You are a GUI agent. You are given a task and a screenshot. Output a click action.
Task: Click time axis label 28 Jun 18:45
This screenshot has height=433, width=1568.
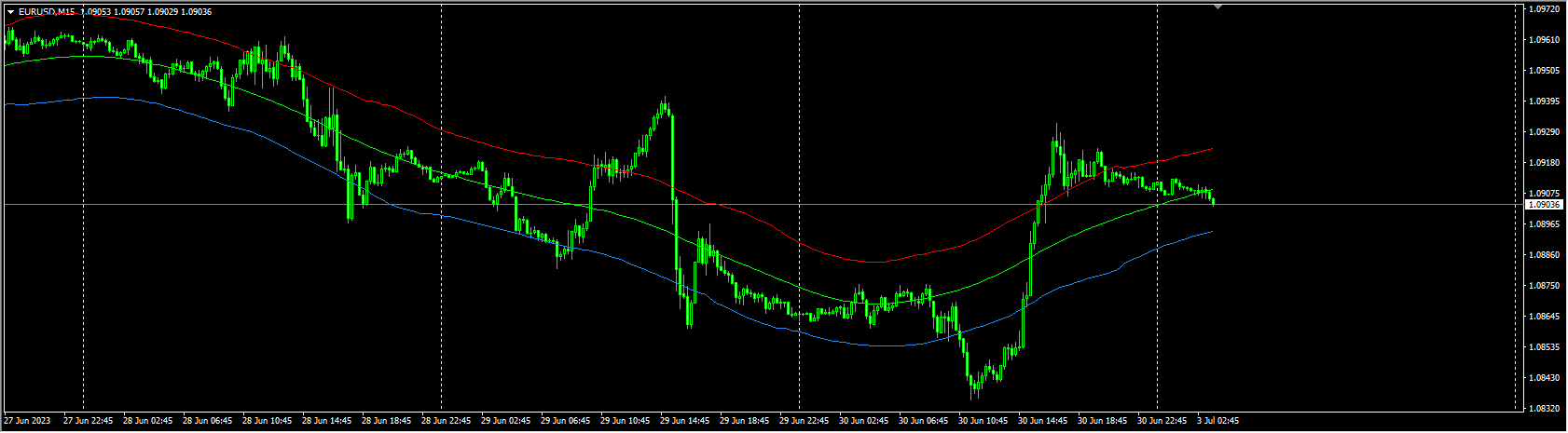[387, 421]
